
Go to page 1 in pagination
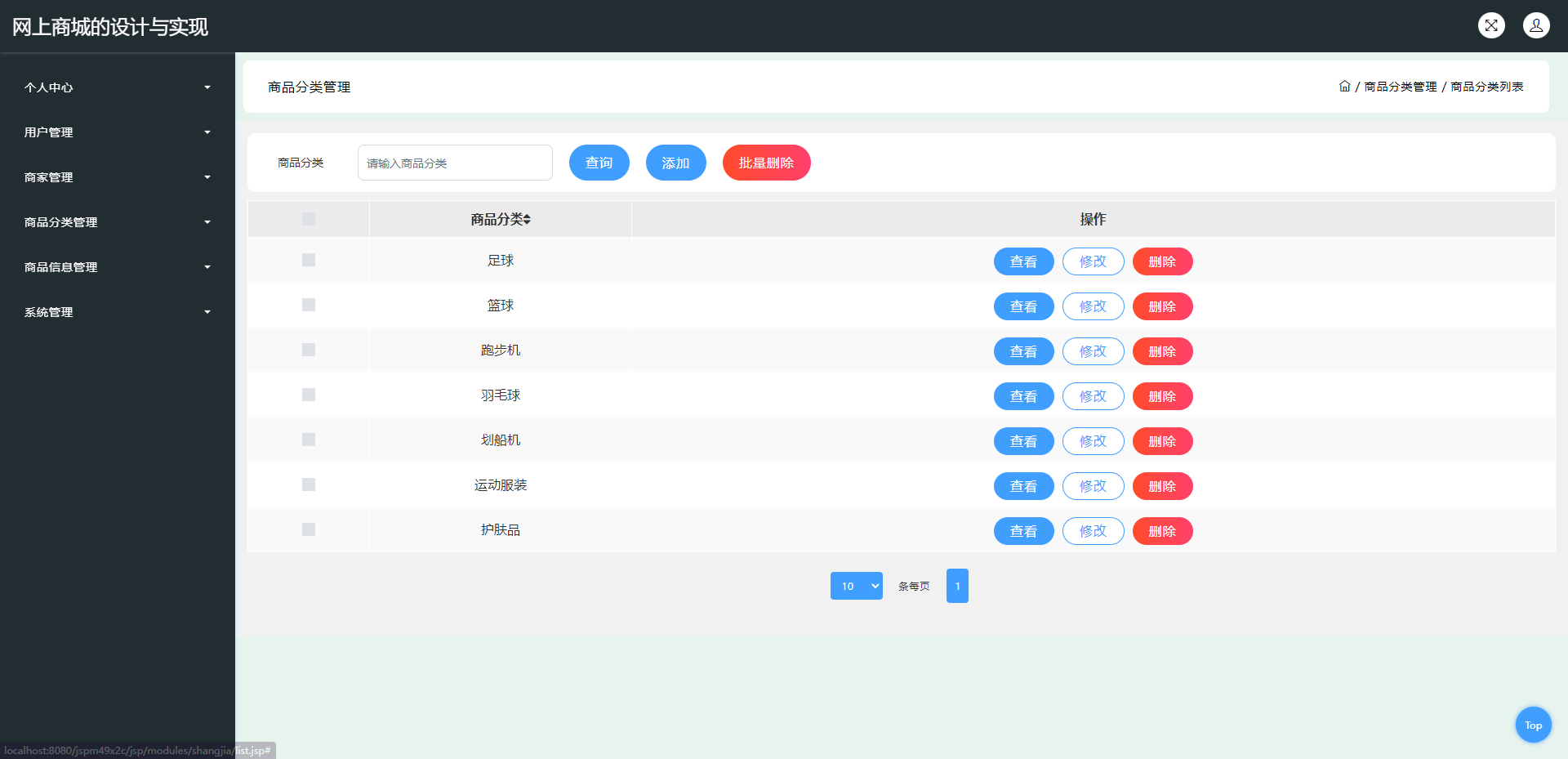click(x=957, y=586)
